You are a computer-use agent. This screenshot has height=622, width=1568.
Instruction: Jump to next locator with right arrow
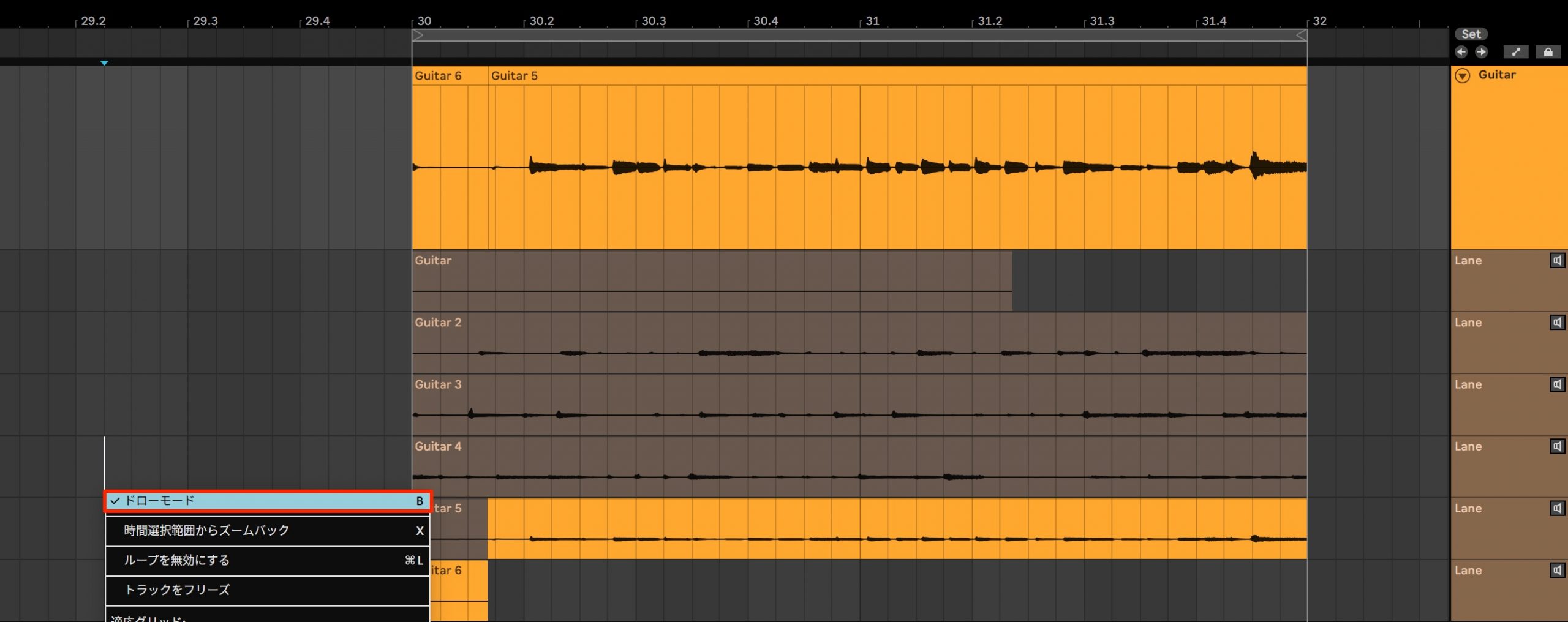(x=1481, y=52)
